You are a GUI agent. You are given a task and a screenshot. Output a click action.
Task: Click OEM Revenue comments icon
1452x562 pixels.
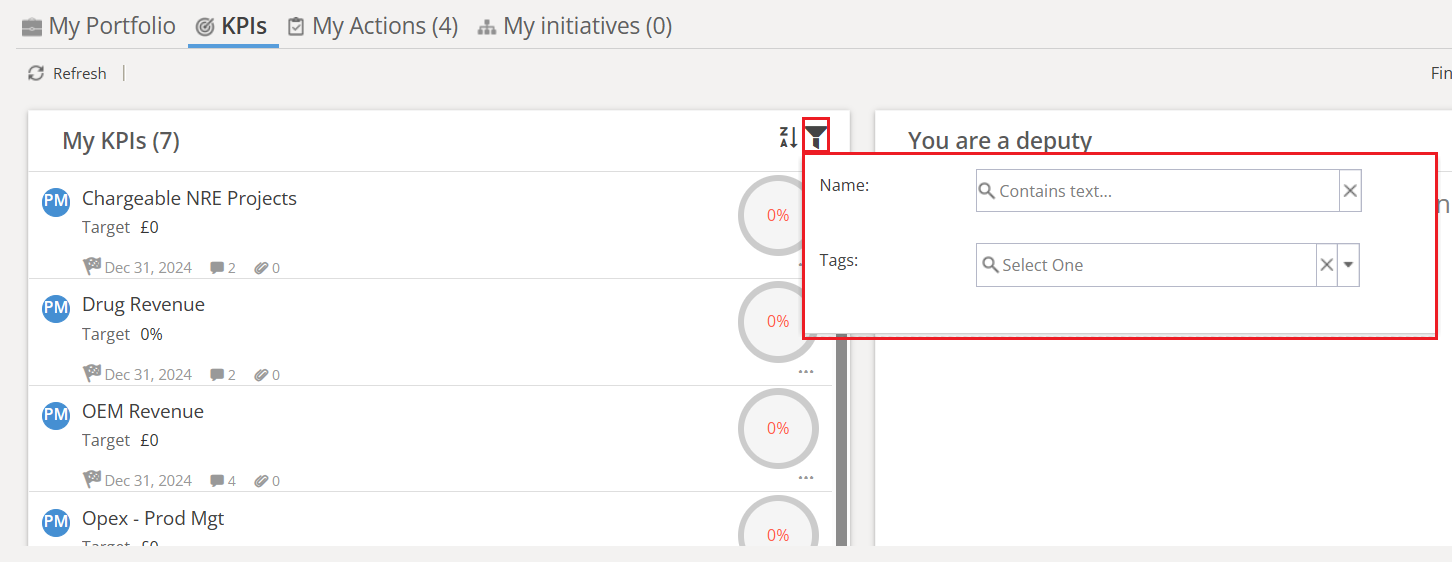click(216, 481)
